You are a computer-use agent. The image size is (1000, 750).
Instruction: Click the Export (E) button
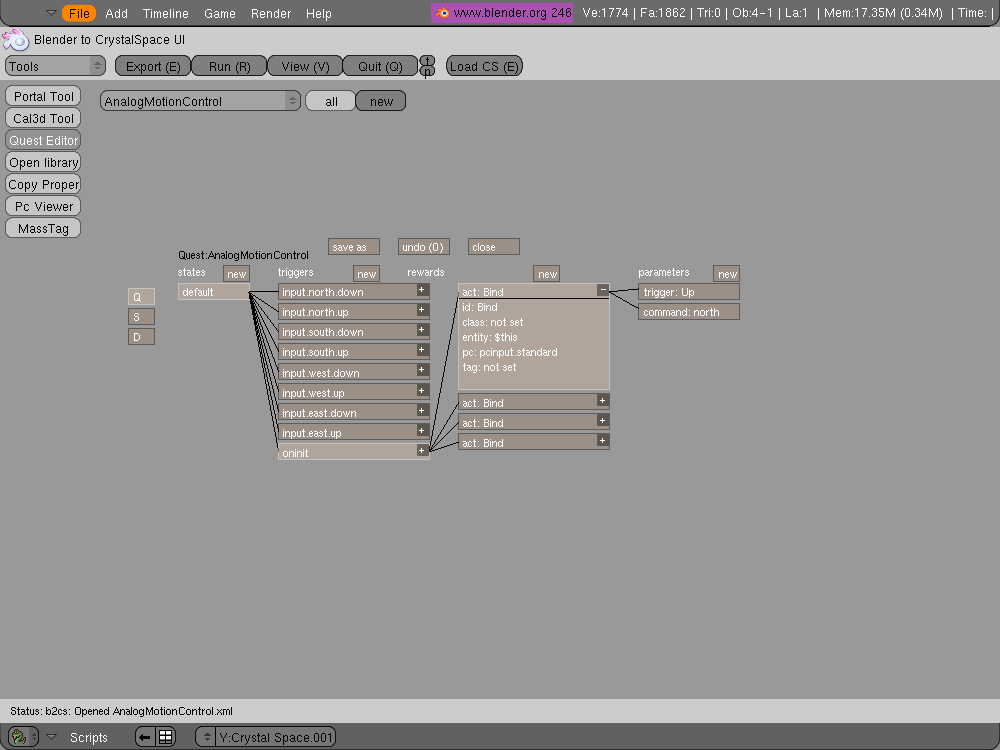(153, 67)
